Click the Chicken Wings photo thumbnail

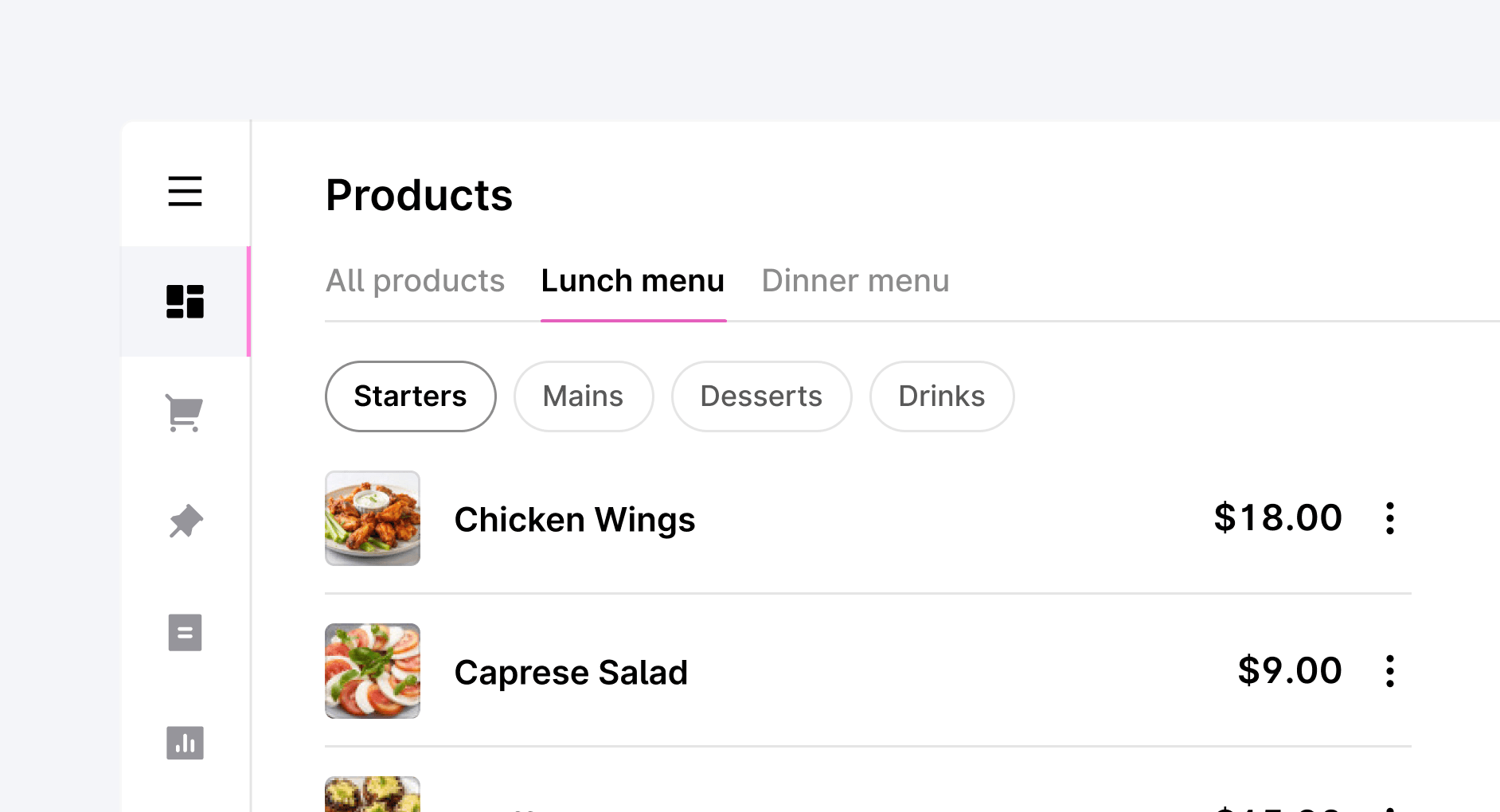(372, 518)
